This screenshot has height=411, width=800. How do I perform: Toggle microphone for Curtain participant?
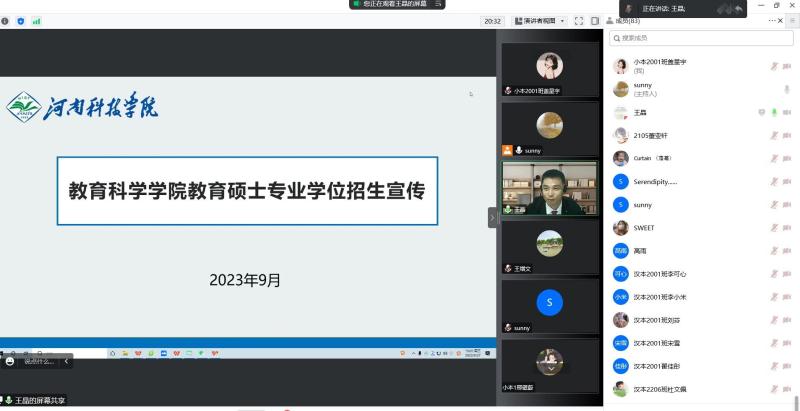pos(774,159)
